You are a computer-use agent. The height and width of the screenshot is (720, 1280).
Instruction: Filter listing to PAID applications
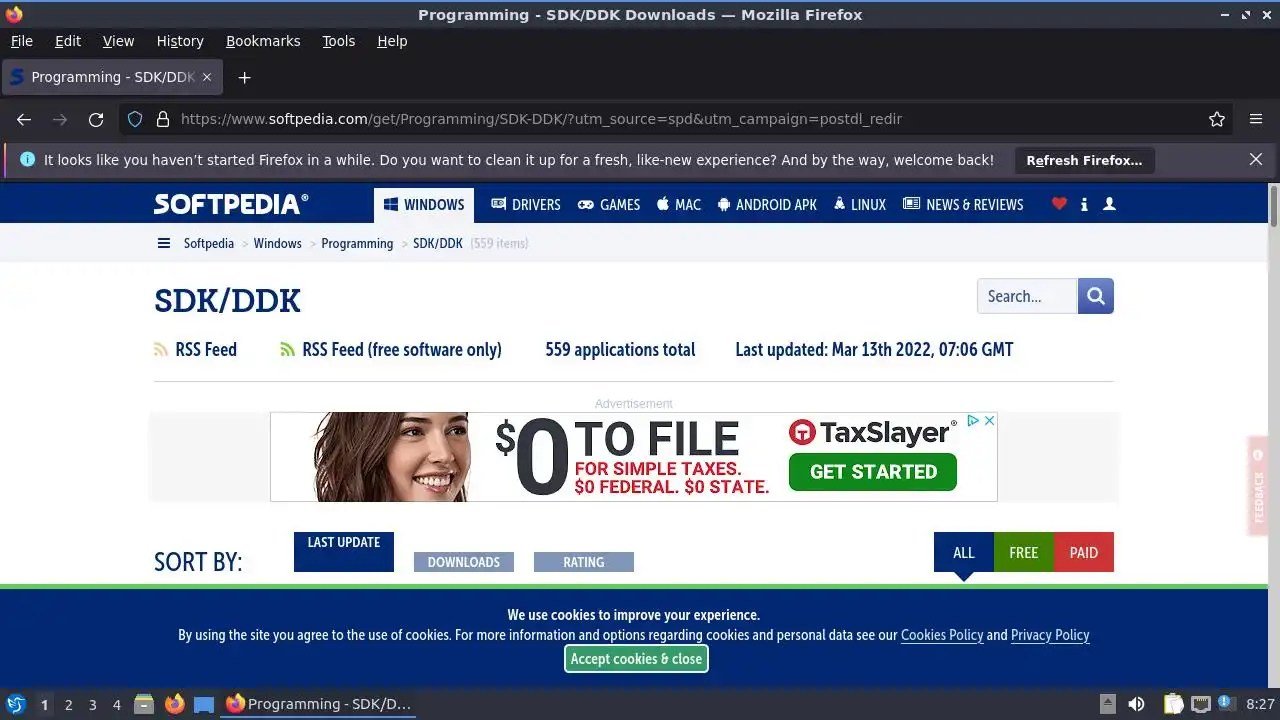pos(1084,552)
